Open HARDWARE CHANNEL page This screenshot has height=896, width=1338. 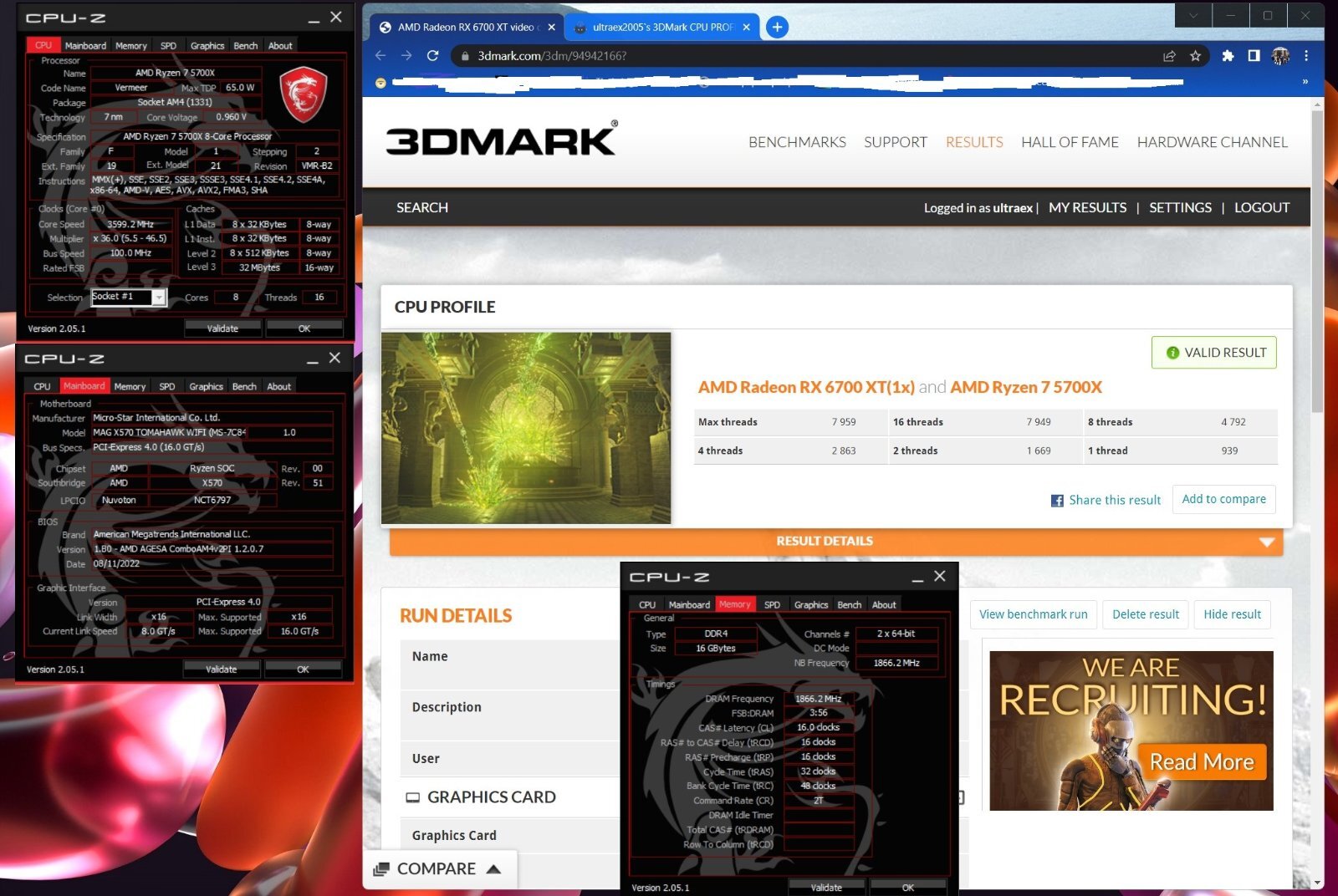pos(1212,142)
